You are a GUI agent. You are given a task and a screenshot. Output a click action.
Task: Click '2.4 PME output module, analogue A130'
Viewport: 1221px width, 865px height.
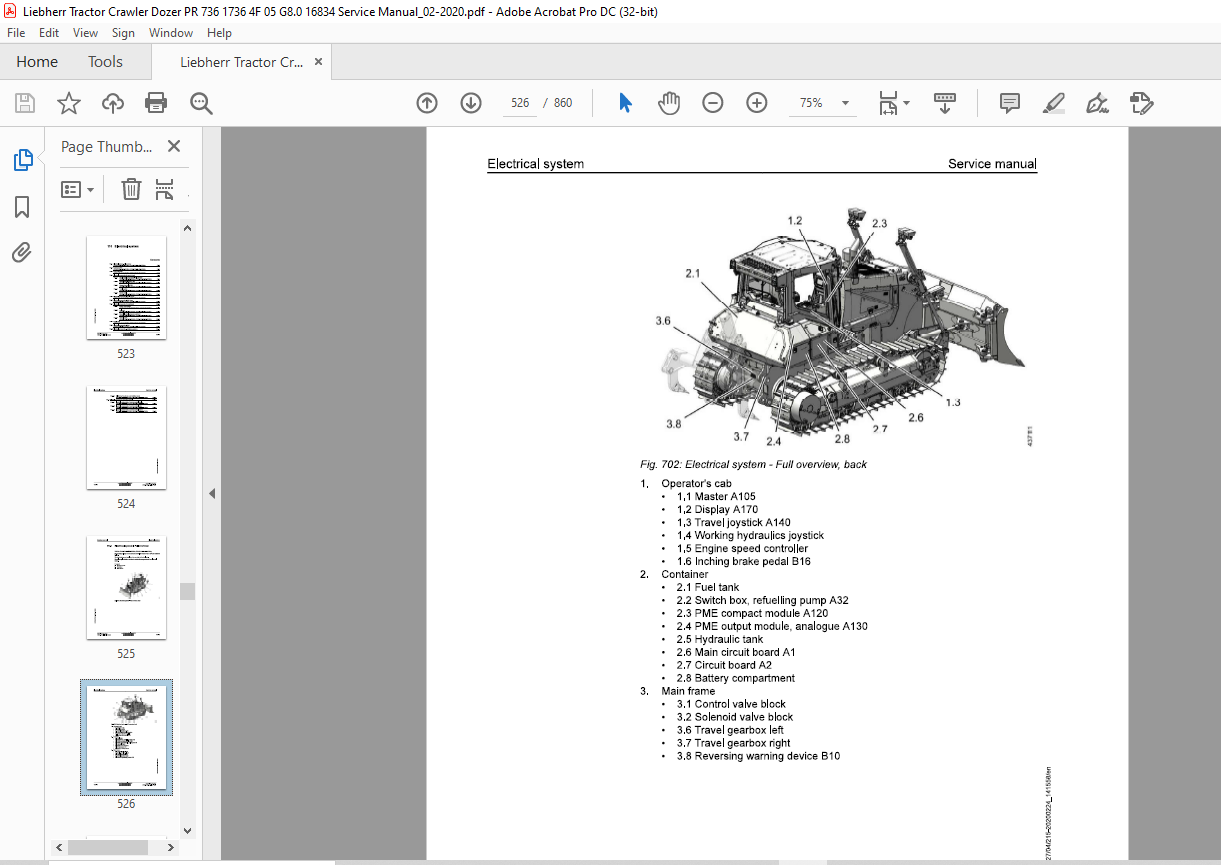point(772,626)
